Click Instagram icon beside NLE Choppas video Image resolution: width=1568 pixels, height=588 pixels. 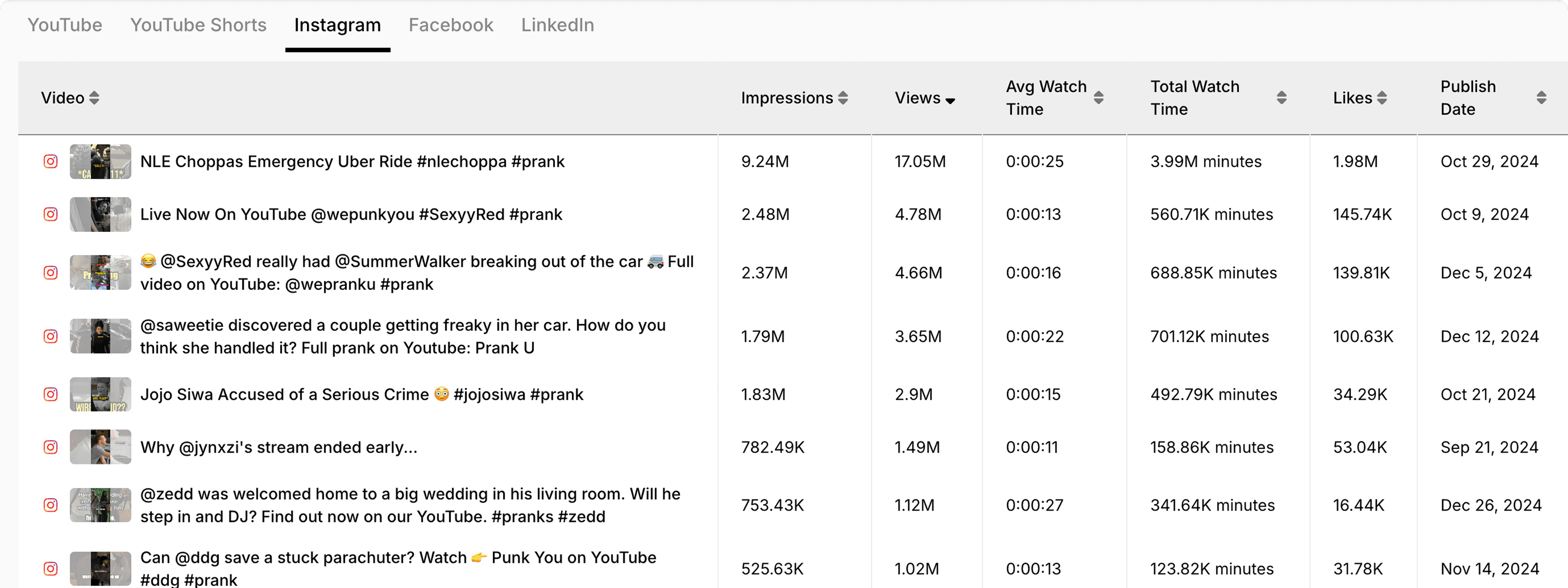tap(50, 161)
